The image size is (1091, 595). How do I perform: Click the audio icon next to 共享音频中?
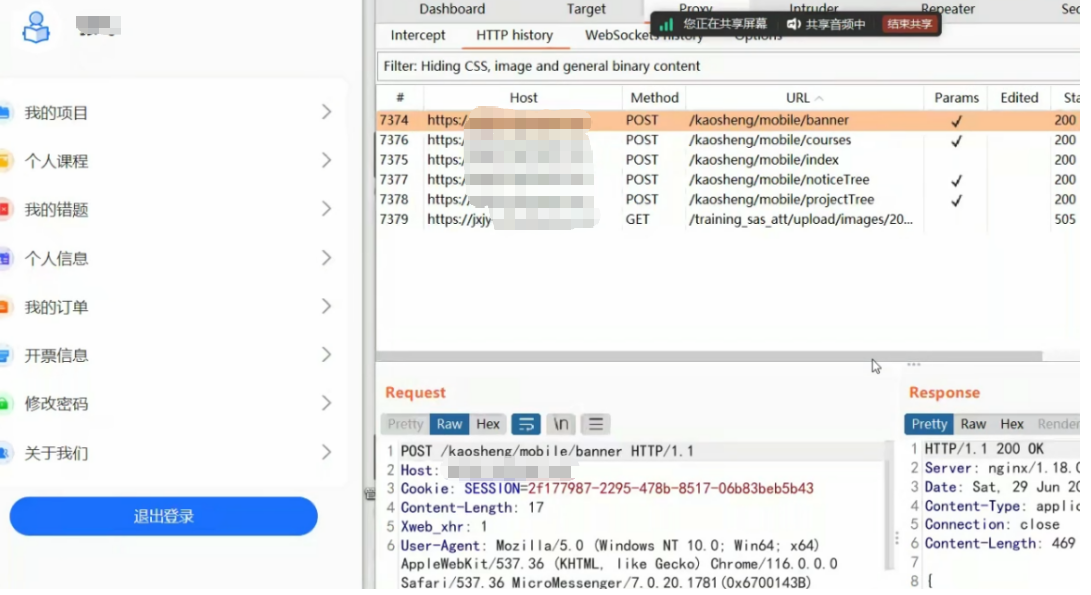pos(793,24)
